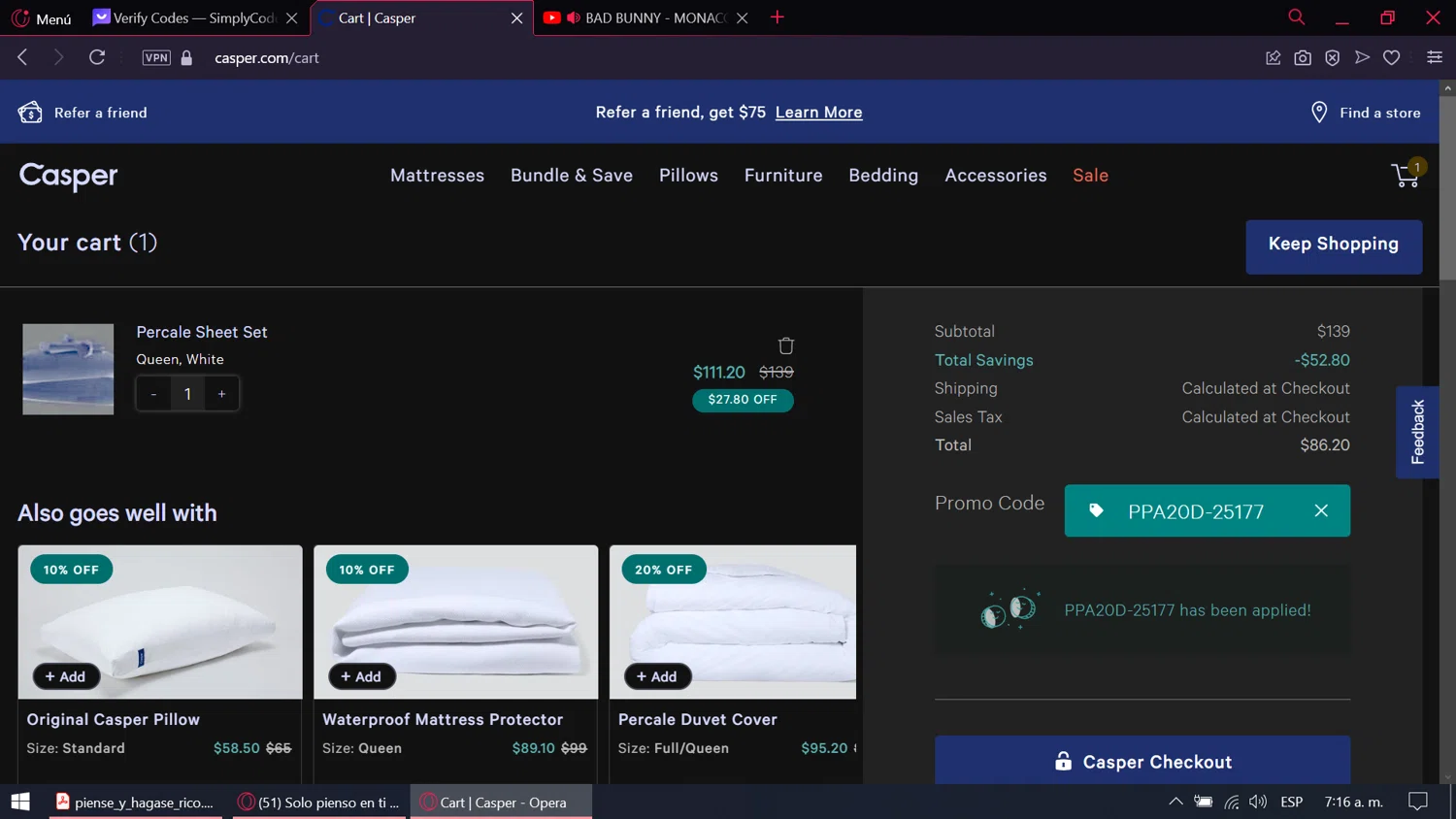Close the BAD BUNNY tab

click(x=742, y=18)
